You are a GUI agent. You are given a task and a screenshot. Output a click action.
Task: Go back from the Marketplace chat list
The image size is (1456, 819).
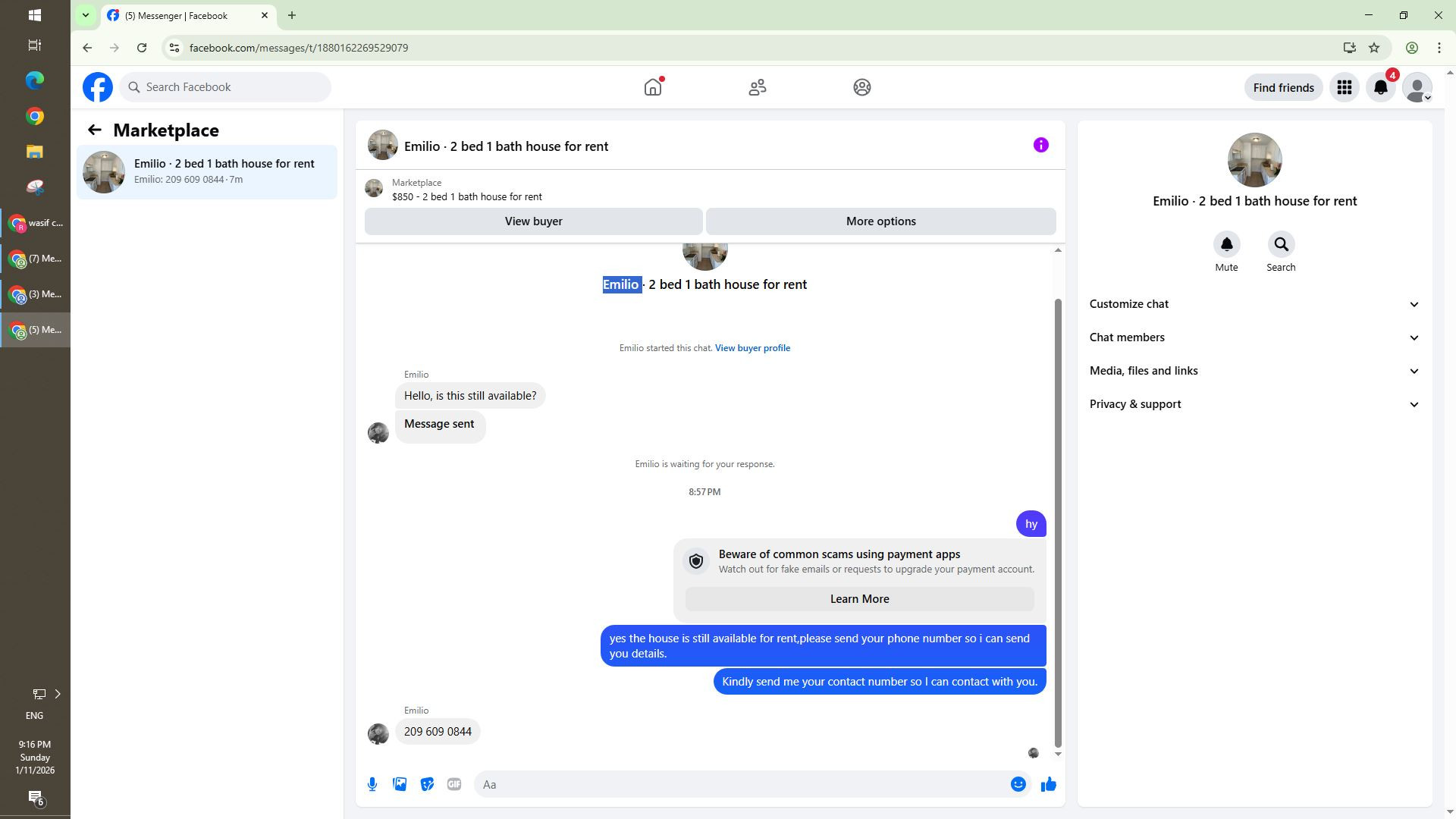[94, 130]
